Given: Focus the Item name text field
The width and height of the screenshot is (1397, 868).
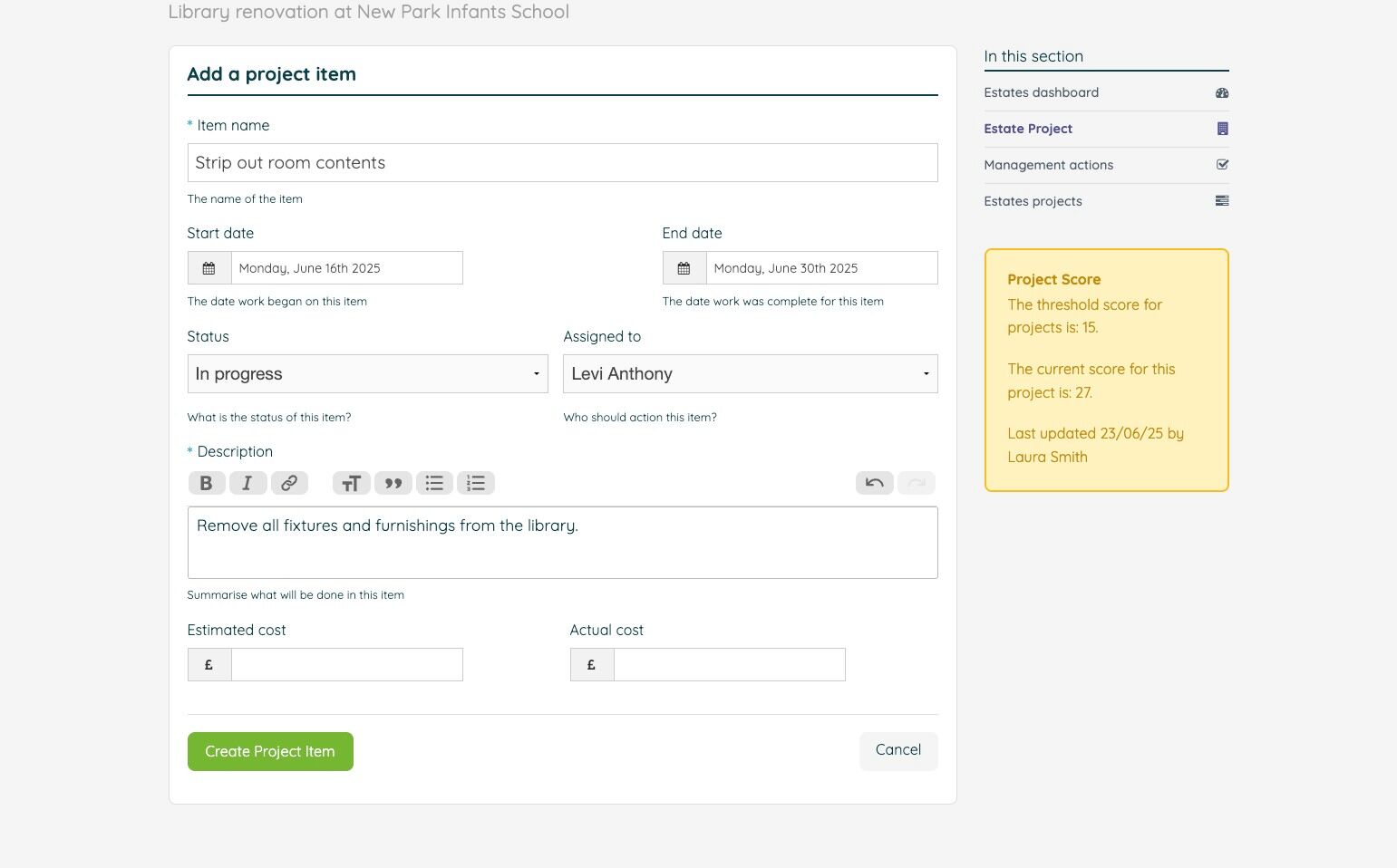Looking at the screenshot, I should coord(562,163).
